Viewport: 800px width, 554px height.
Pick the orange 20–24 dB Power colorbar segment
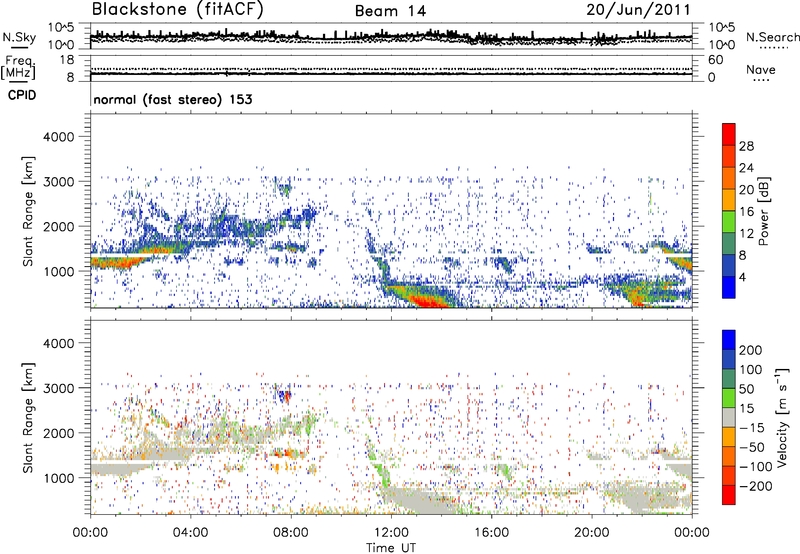(x=729, y=178)
